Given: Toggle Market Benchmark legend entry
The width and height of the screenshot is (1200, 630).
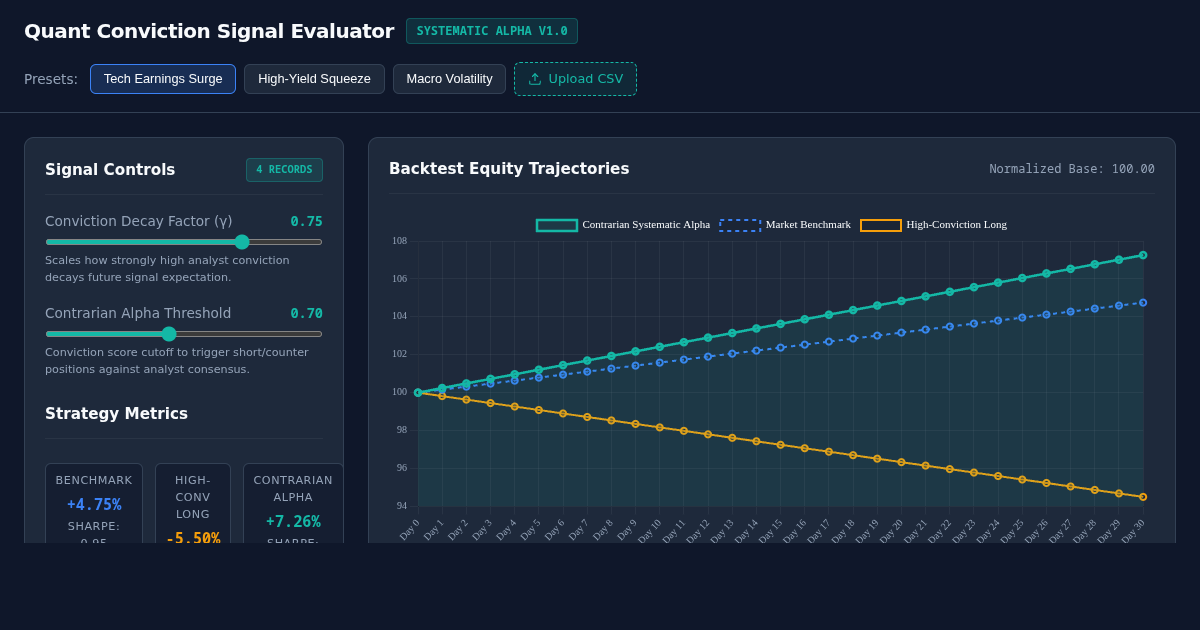Looking at the screenshot, I should tap(785, 225).
